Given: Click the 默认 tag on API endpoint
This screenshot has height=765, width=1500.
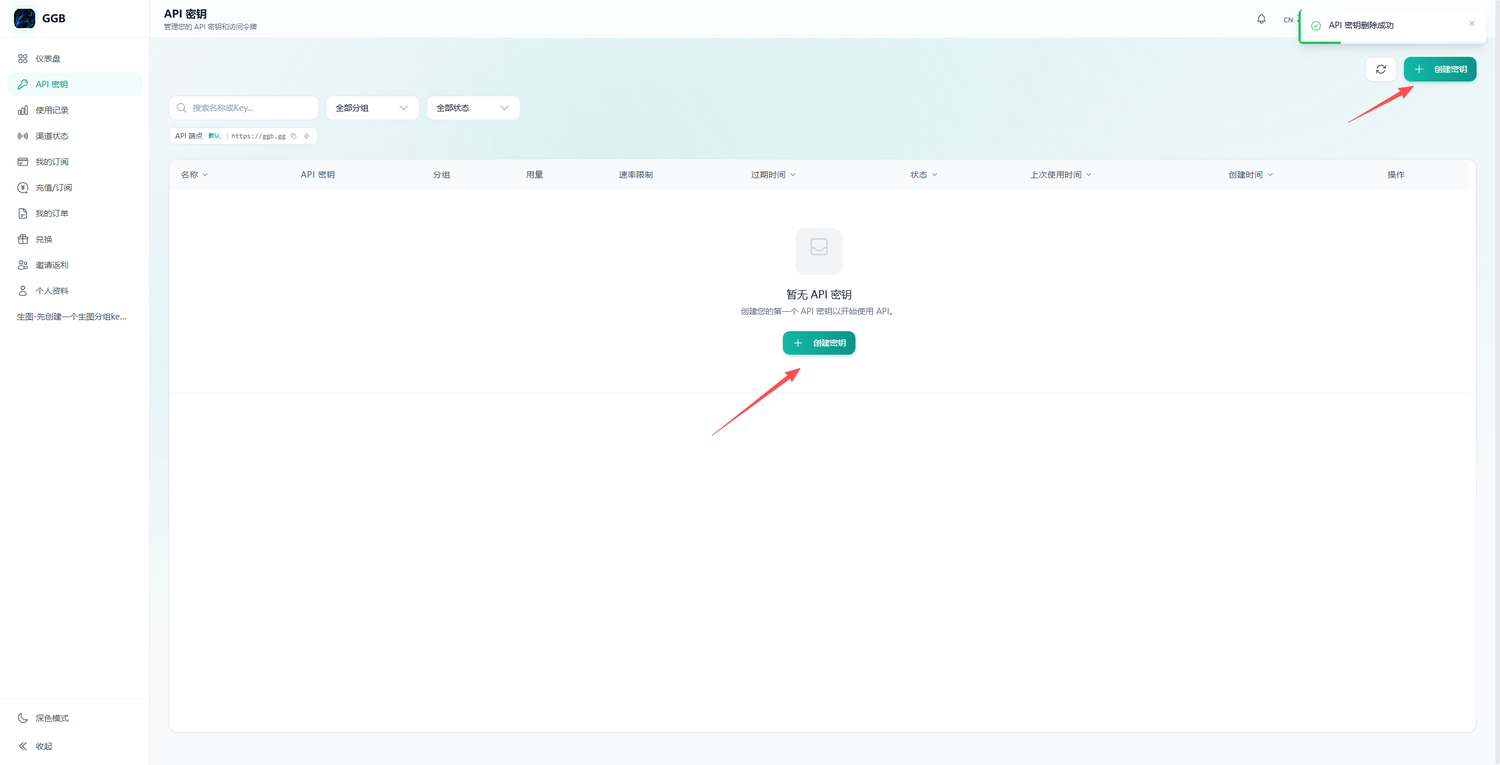Looking at the screenshot, I should (214, 136).
